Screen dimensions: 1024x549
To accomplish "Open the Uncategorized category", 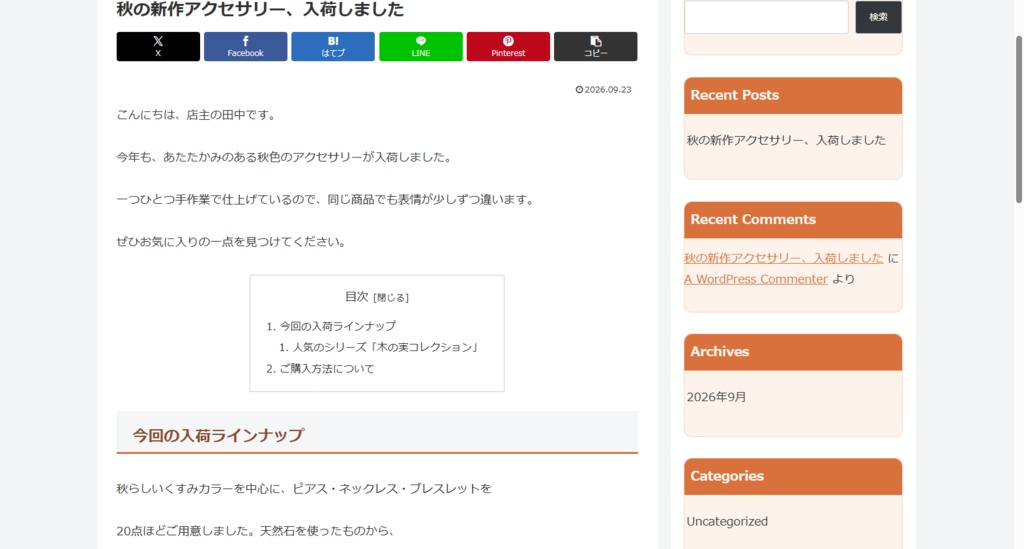I will click(x=727, y=522).
